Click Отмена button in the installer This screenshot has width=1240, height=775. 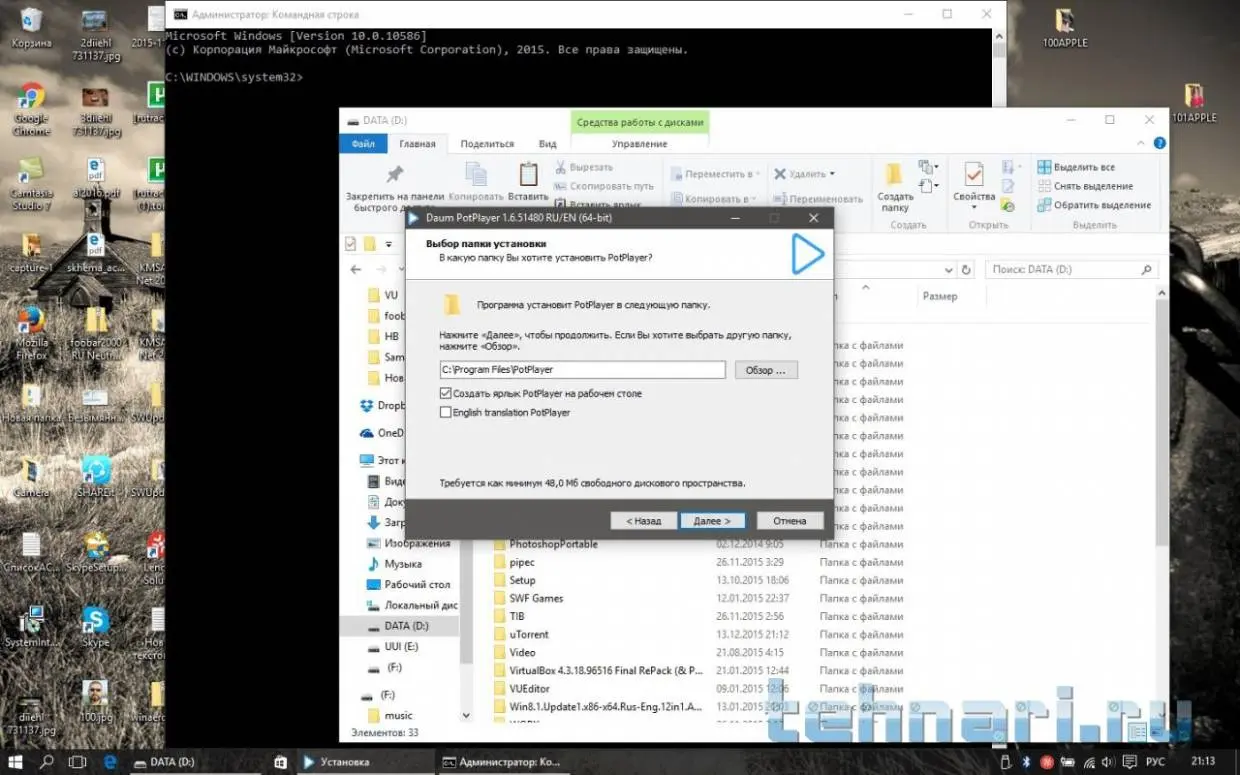(790, 521)
